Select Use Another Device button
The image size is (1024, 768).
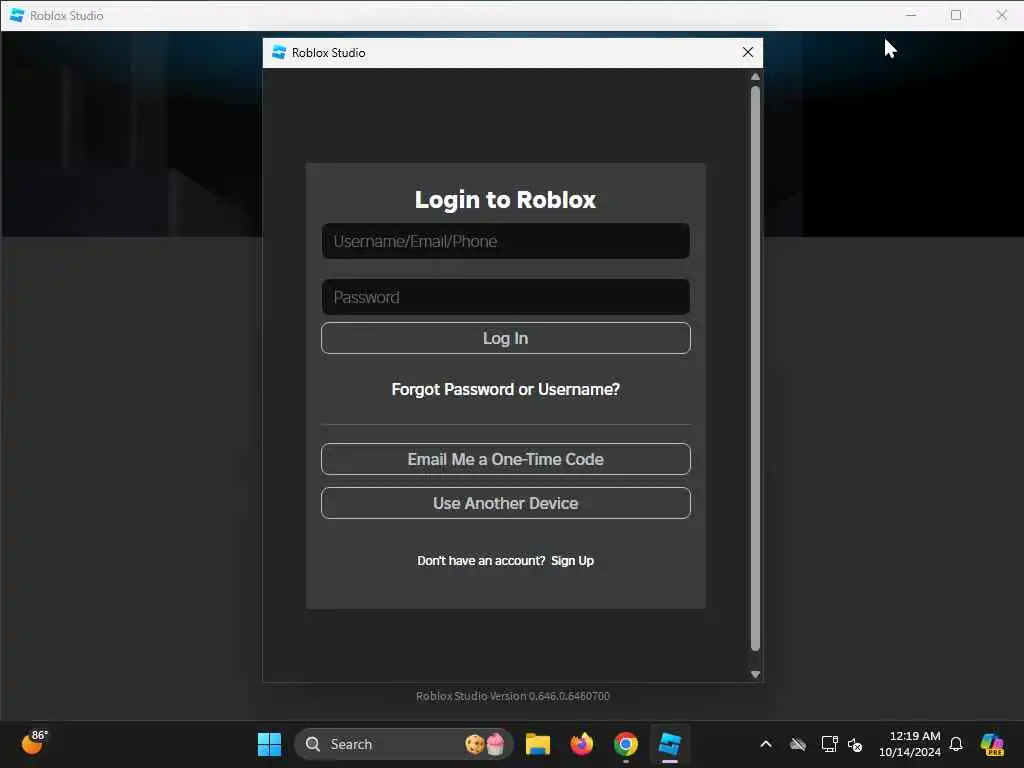505,503
